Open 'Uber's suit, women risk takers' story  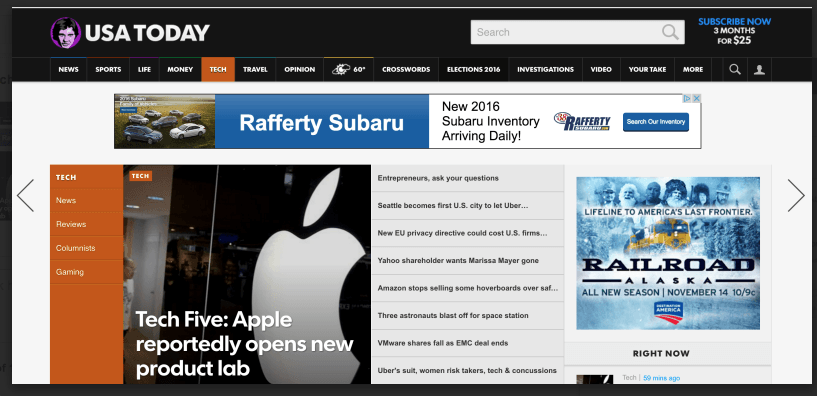pyautogui.click(x=467, y=370)
